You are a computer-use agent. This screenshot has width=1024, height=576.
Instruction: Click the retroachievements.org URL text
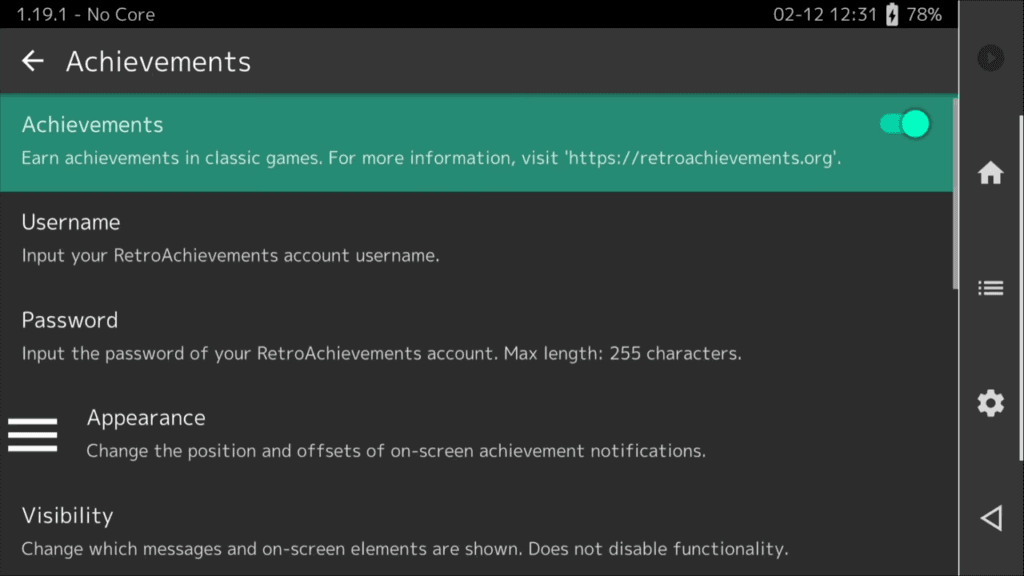pos(704,158)
